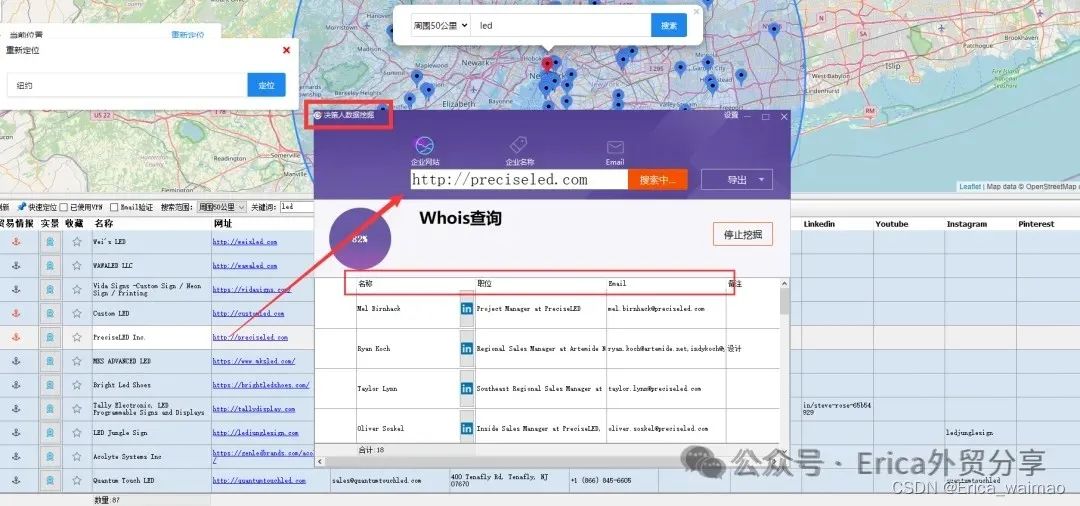Click the Youtube column header
The image size is (1080, 506).
tap(892, 224)
